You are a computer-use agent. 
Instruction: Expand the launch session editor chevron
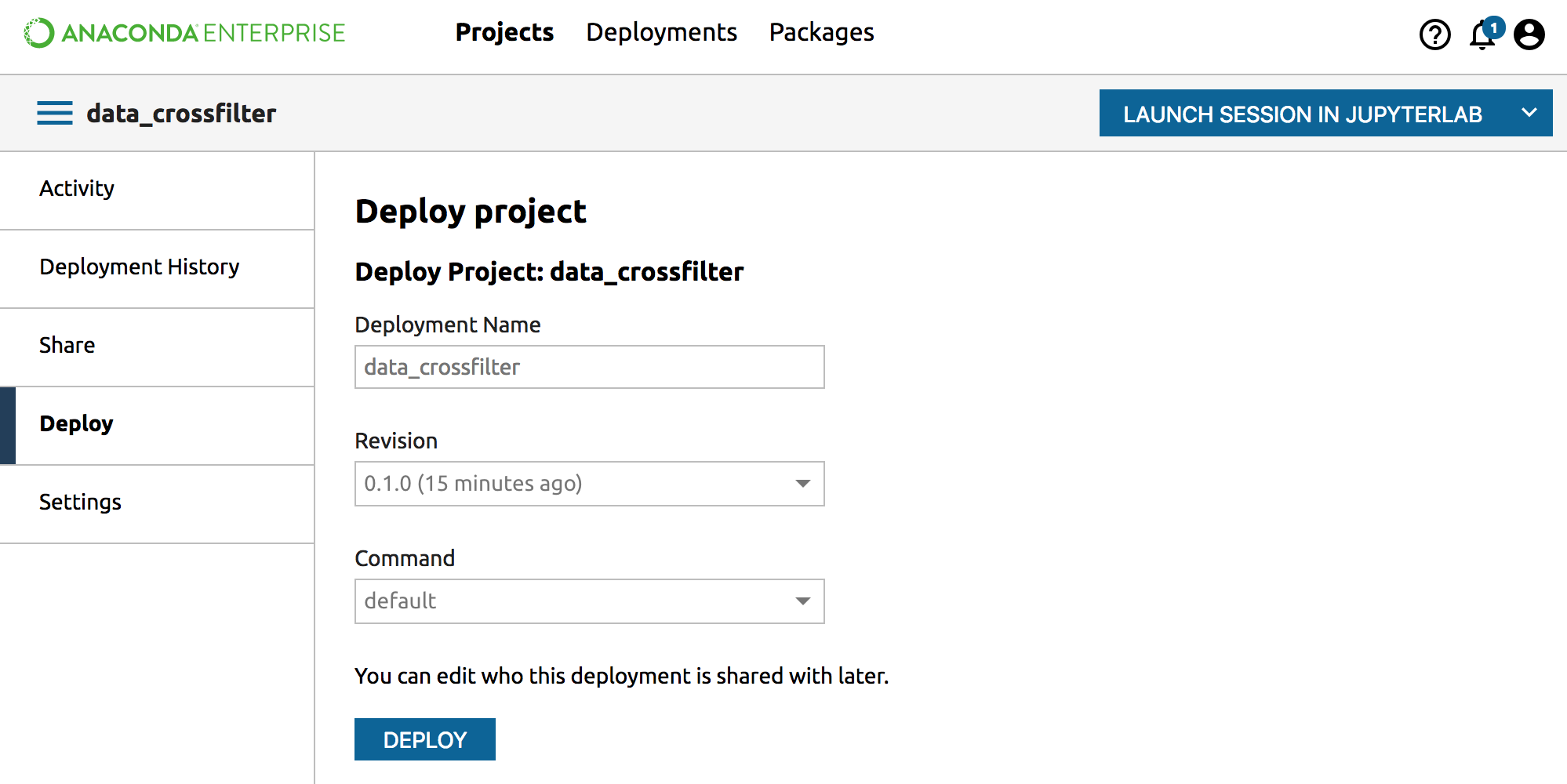point(1529,113)
